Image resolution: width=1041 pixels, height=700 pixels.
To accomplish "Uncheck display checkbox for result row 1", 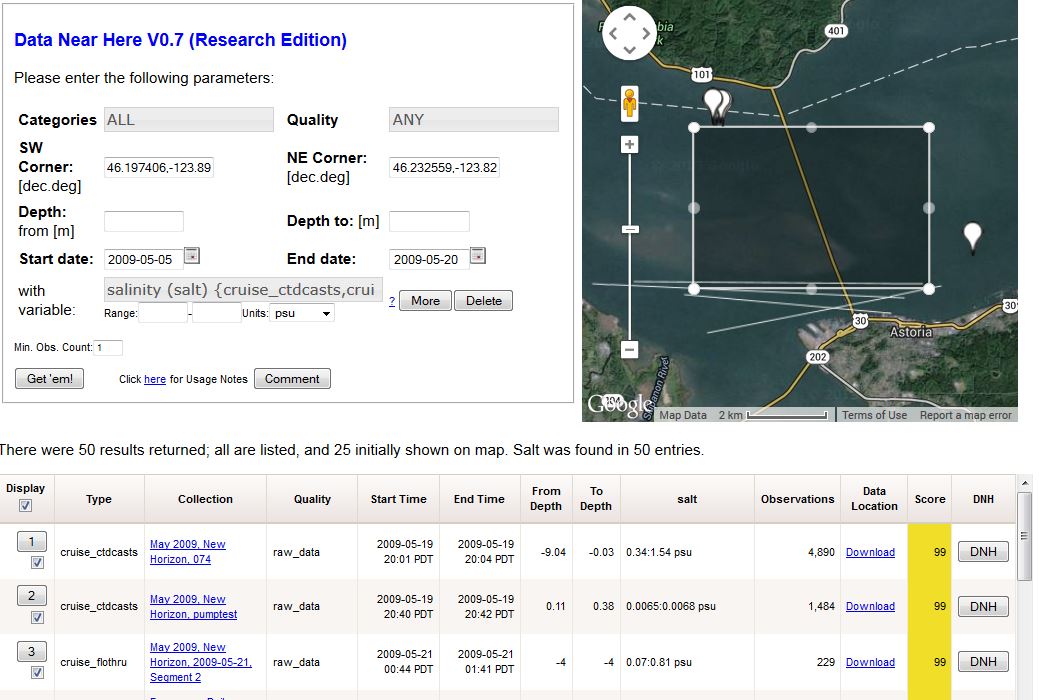I will [x=37, y=563].
